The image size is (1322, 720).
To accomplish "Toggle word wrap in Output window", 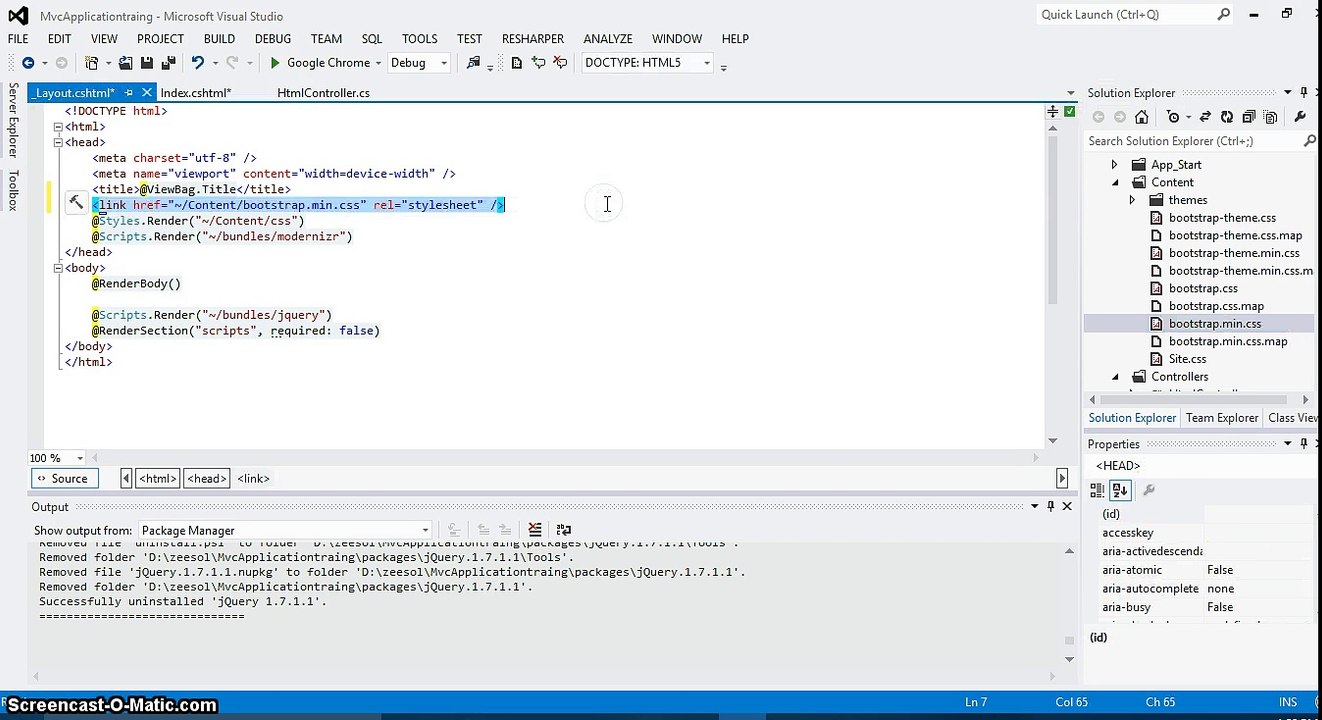I will click(563, 530).
